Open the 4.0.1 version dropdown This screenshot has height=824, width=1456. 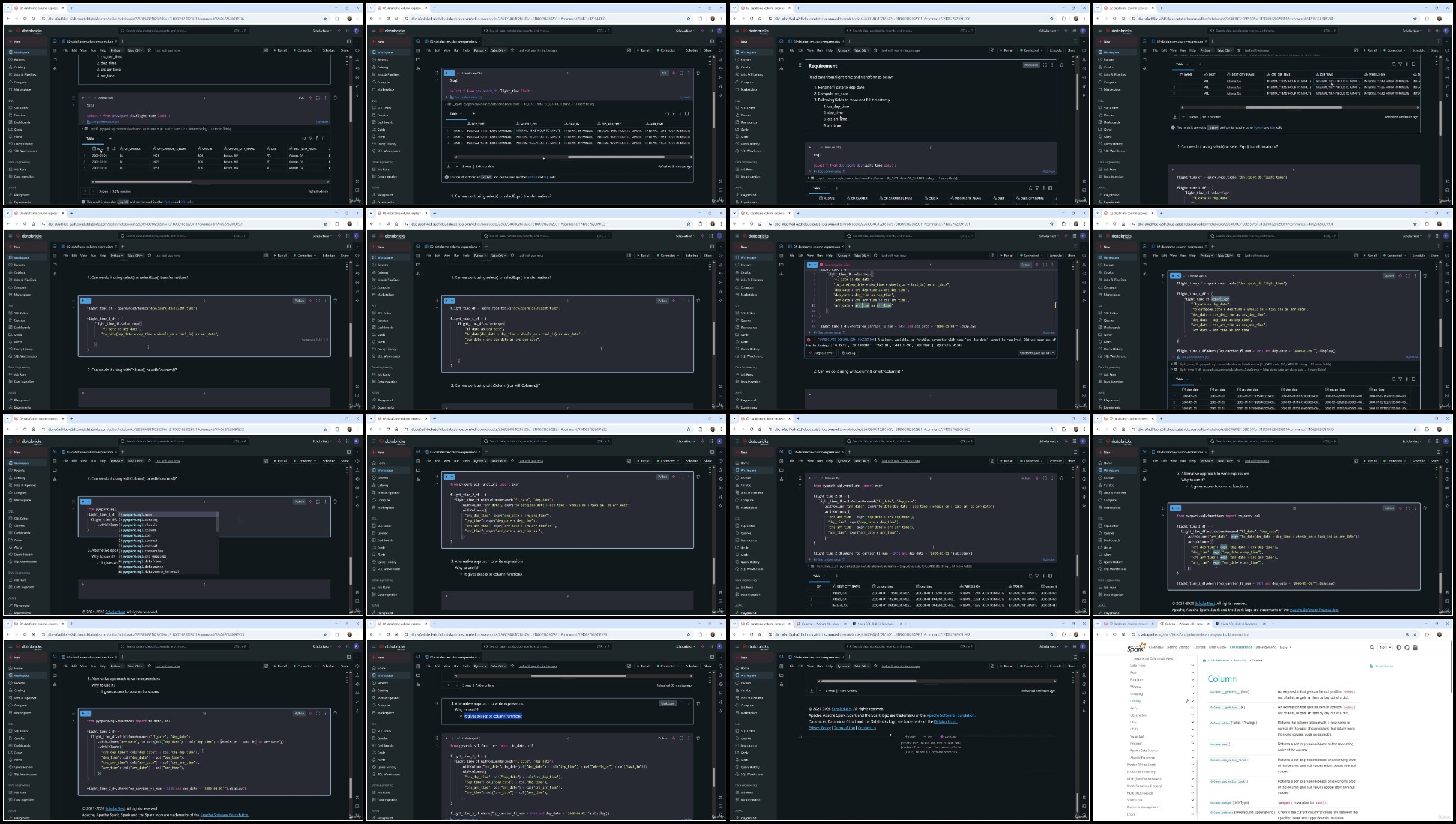click(x=1385, y=648)
